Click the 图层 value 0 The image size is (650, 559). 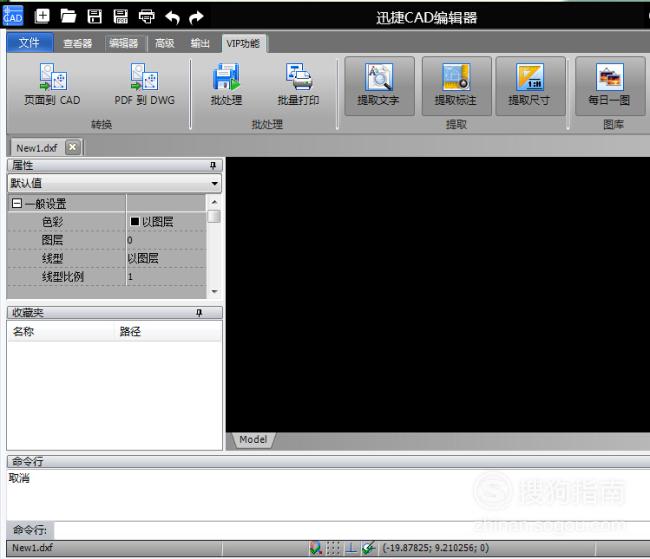click(130, 240)
